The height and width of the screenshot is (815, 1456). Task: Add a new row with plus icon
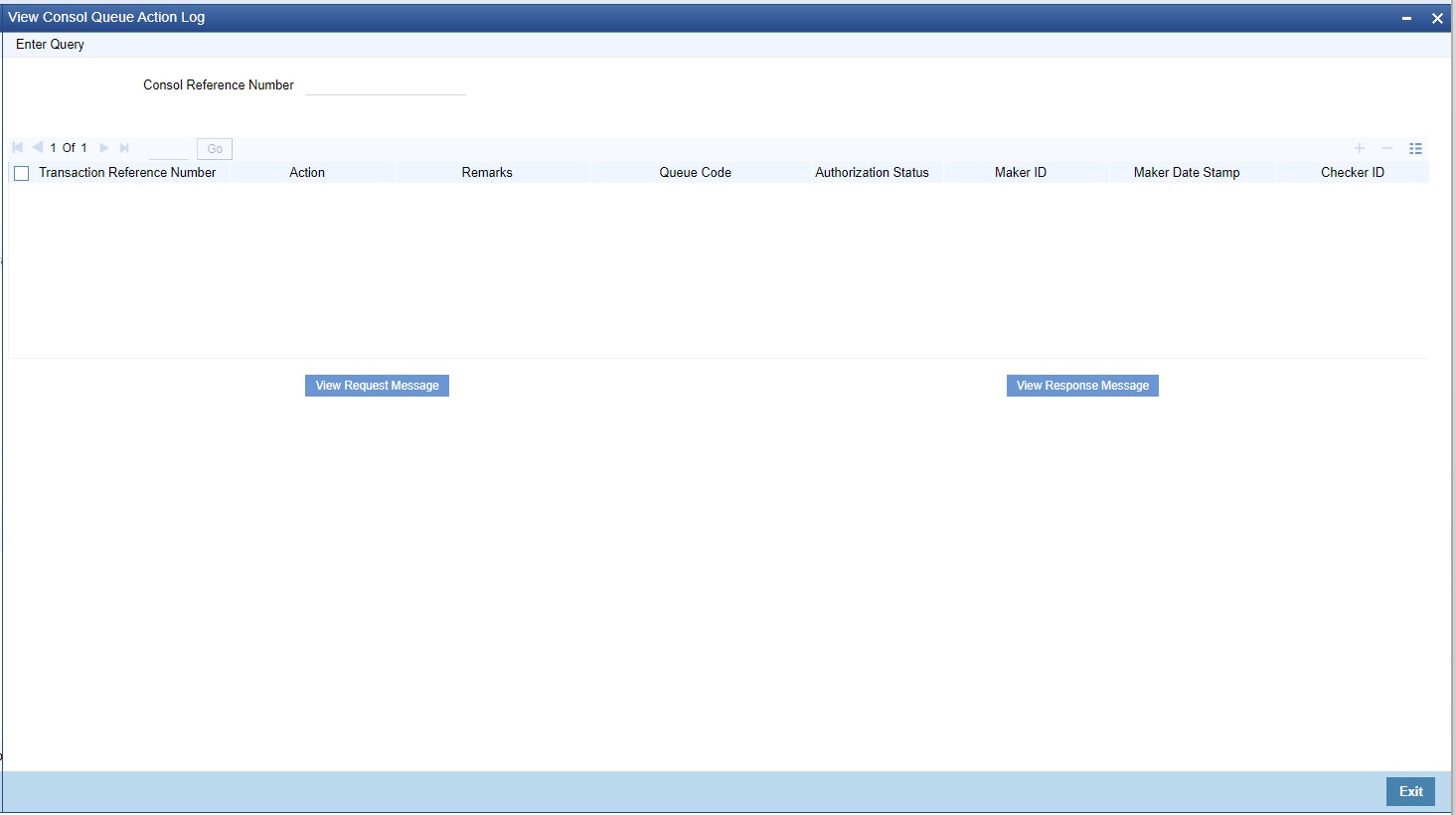(1360, 148)
